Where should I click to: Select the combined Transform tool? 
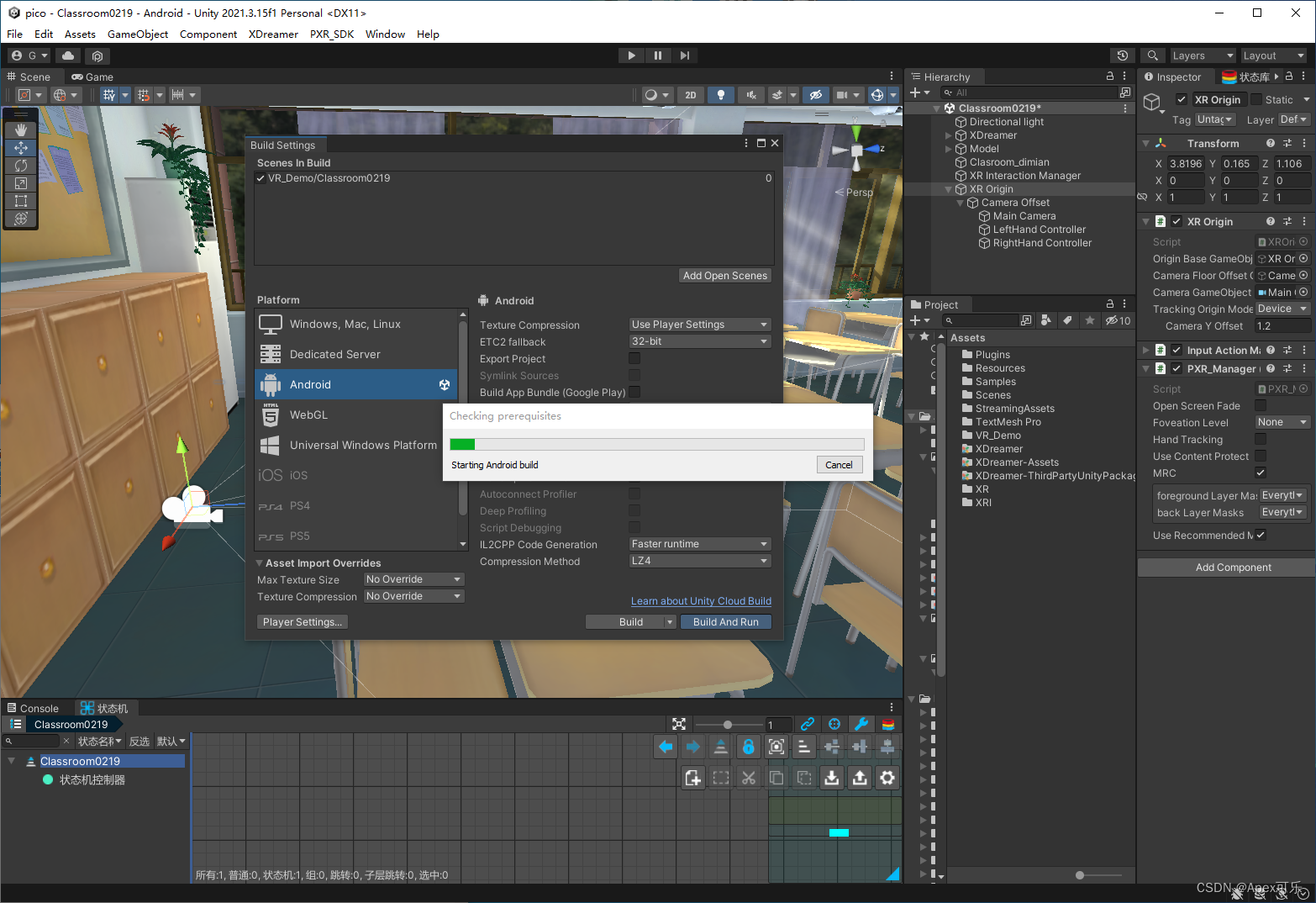coord(21,219)
